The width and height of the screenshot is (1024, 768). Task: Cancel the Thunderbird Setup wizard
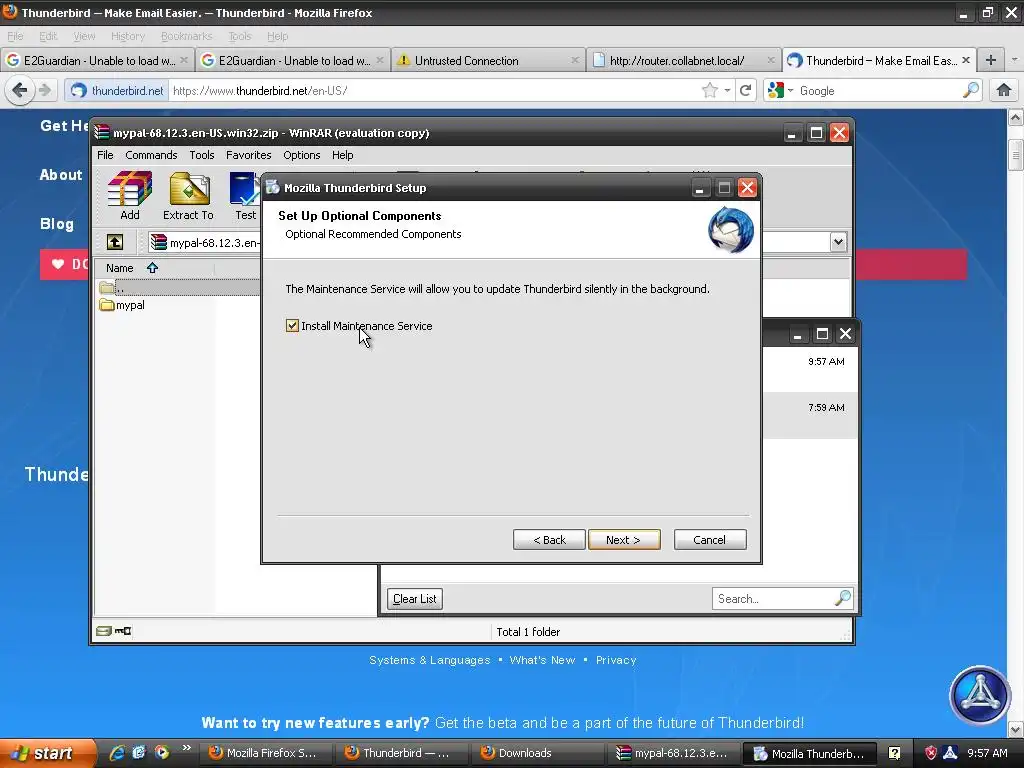point(710,539)
